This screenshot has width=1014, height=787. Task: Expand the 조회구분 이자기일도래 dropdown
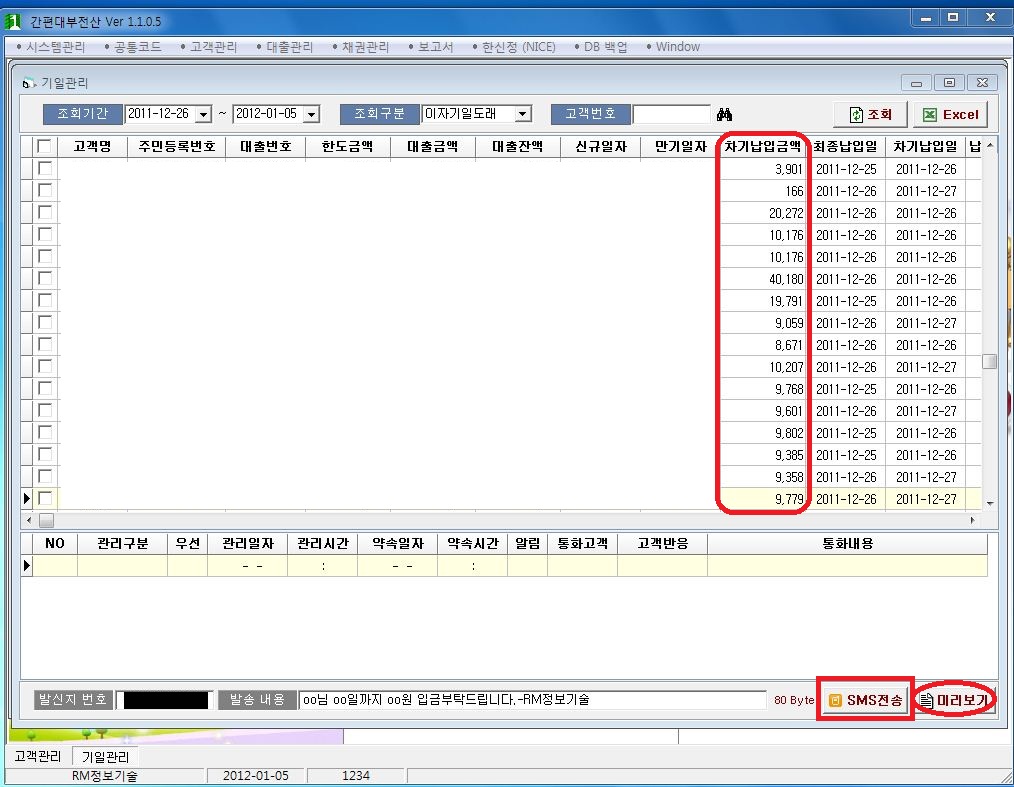tap(523, 115)
